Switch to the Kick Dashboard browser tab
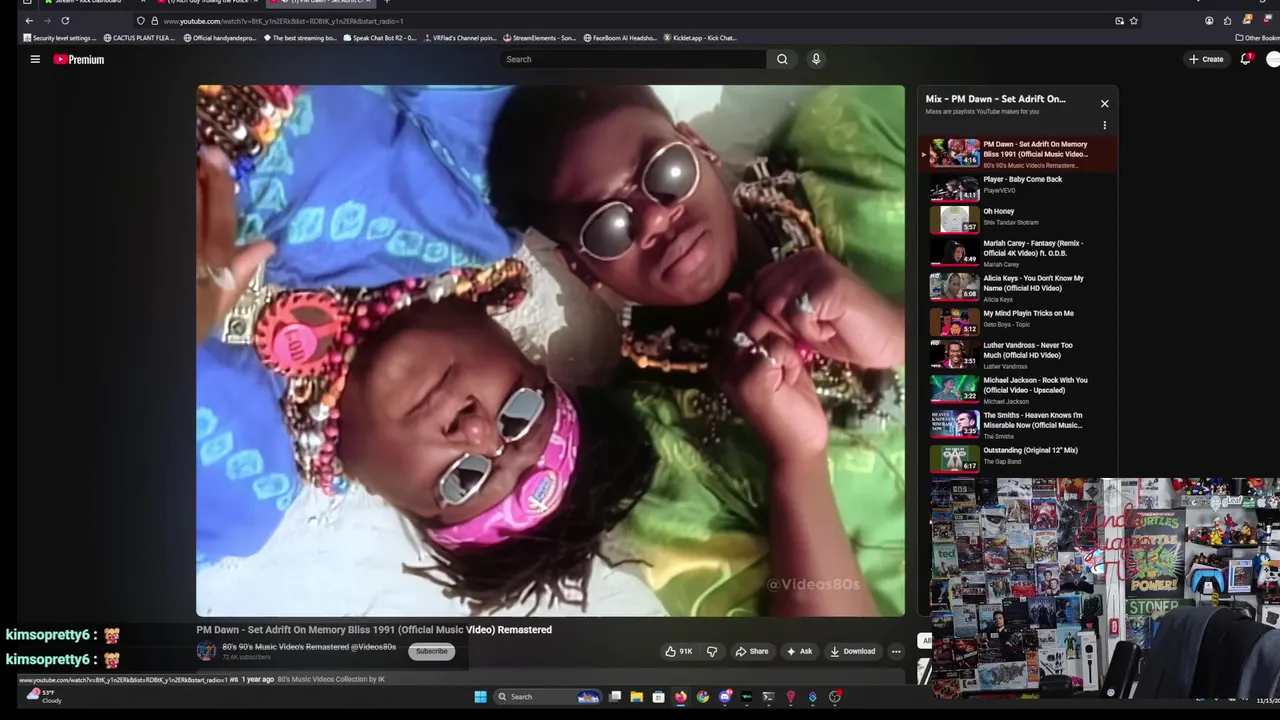 click(84, 2)
